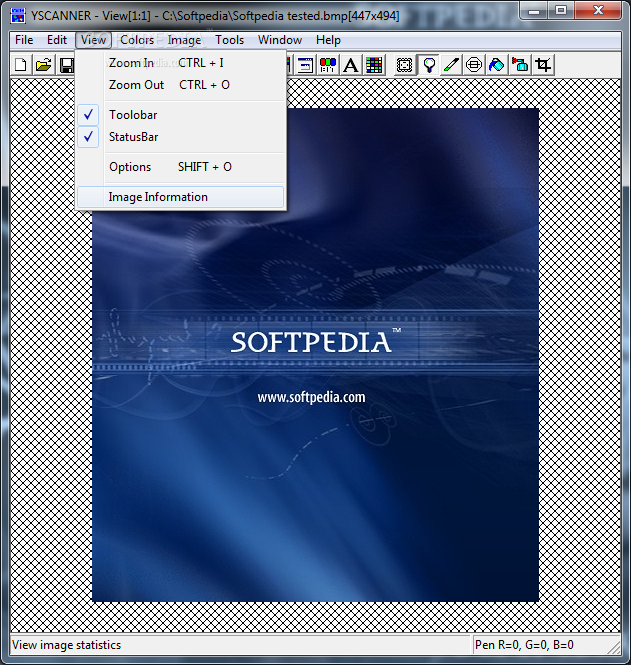
Task: Close the open View menu via its title
Action: [93, 40]
